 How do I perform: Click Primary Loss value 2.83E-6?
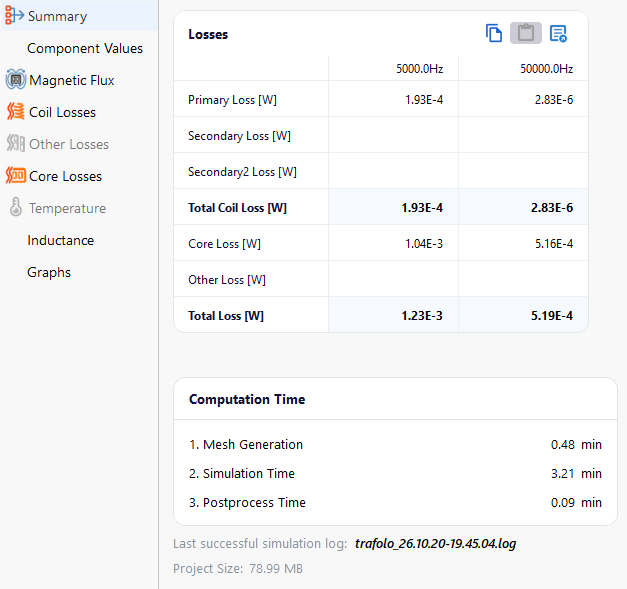click(x=554, y=100)
